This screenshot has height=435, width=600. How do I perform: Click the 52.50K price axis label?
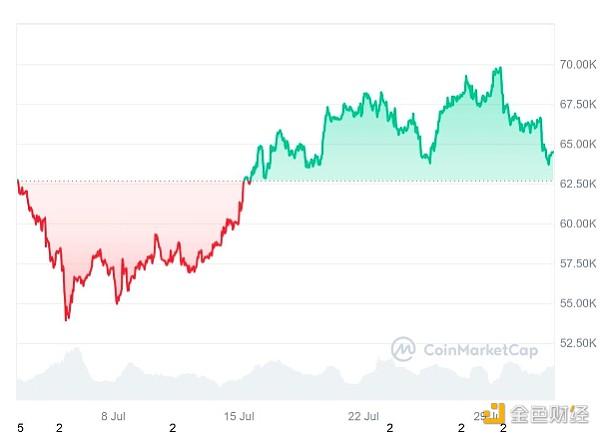579,343
